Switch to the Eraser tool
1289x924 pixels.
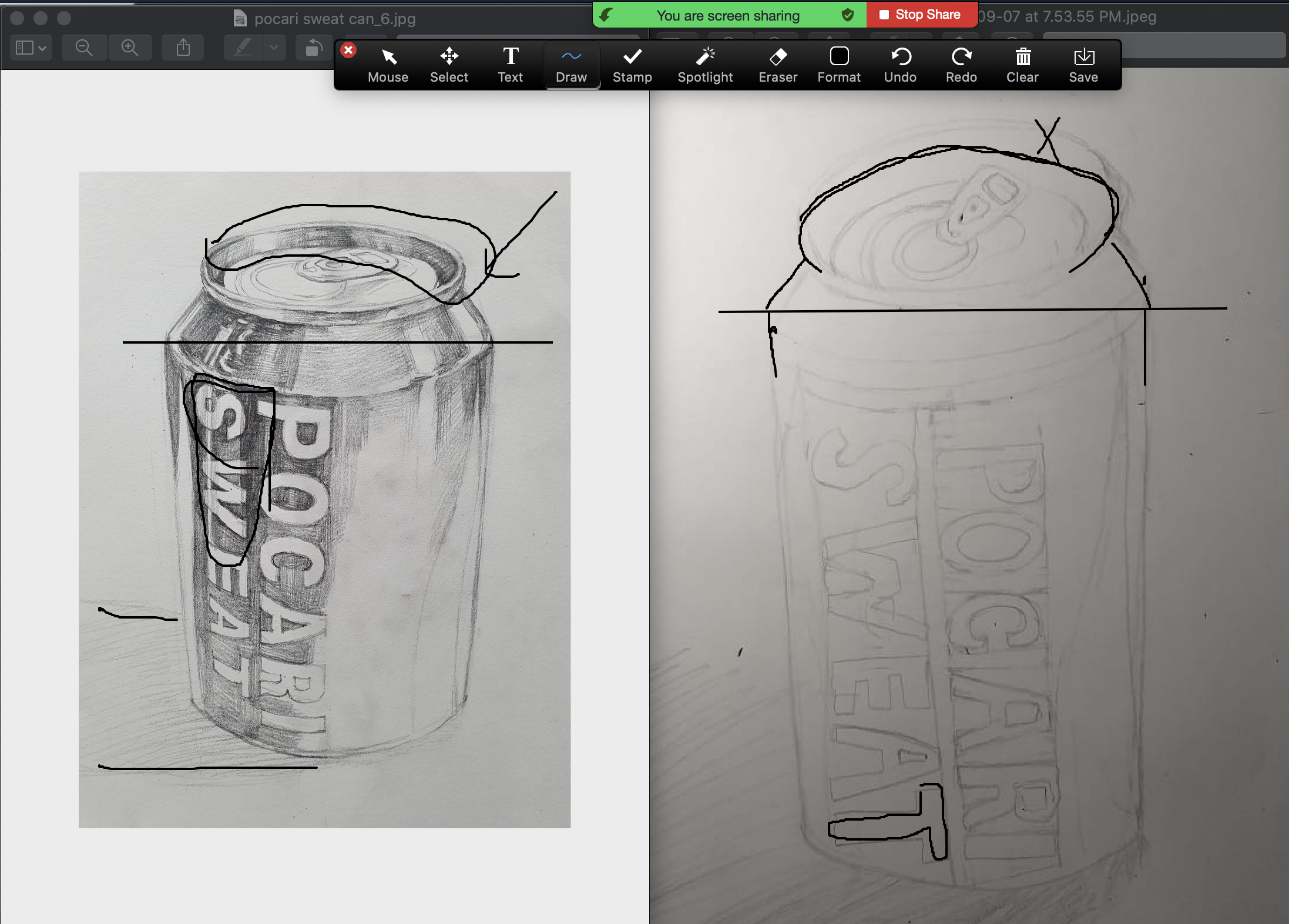pyautogui.click(x=778, y=66)
